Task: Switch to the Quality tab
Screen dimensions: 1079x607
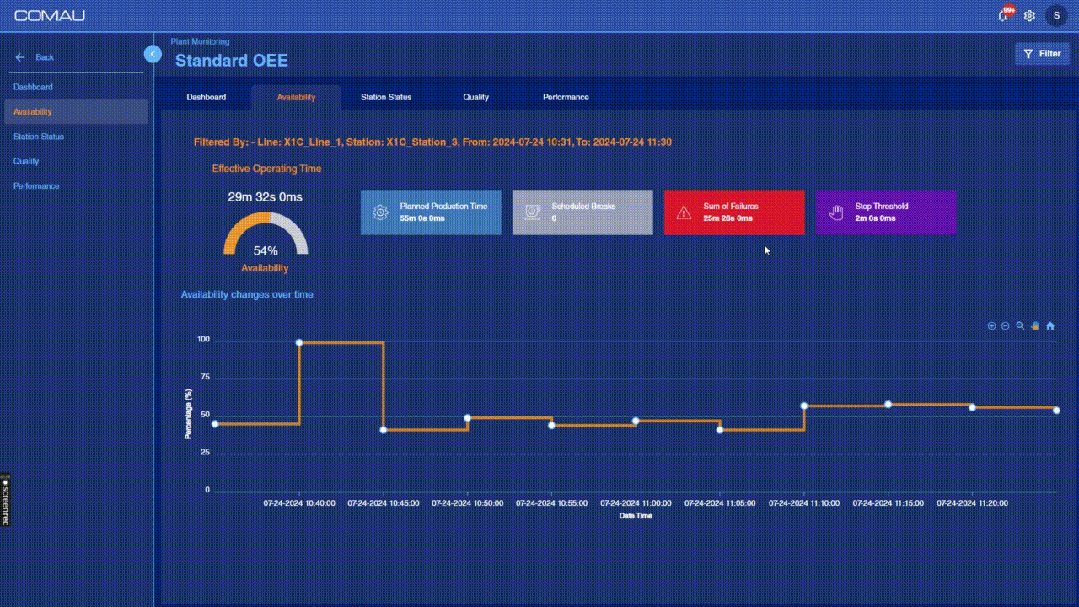Action: click(476, 97)
